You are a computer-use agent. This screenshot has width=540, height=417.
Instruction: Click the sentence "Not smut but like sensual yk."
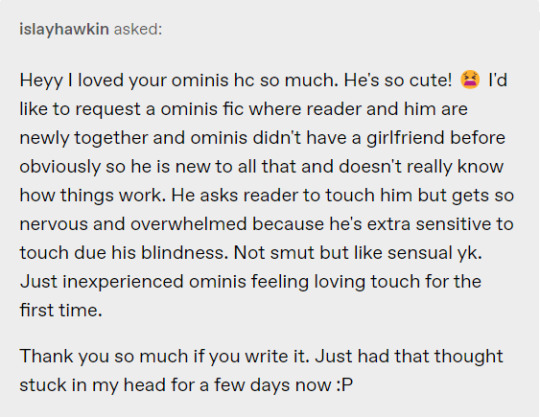(358, 253)
